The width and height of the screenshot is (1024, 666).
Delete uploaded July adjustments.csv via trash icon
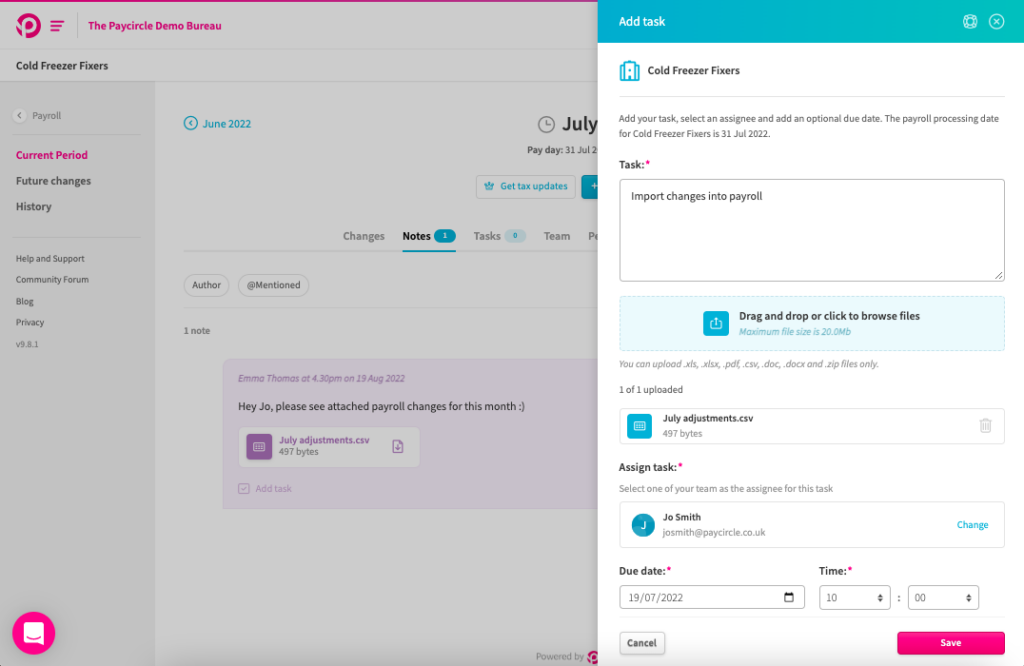984,425
